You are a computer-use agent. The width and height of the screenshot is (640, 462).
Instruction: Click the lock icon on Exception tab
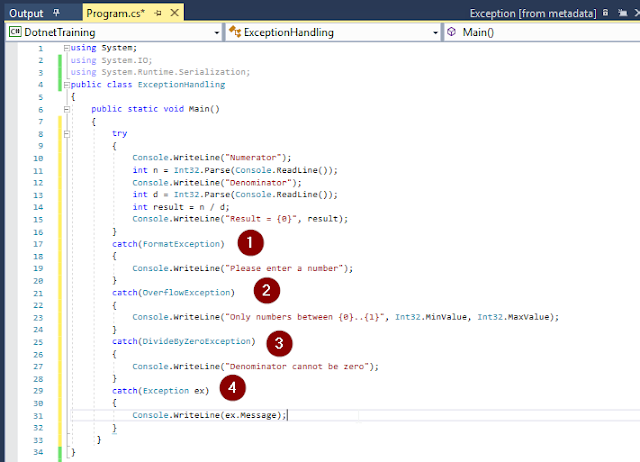tap(606, 13)
